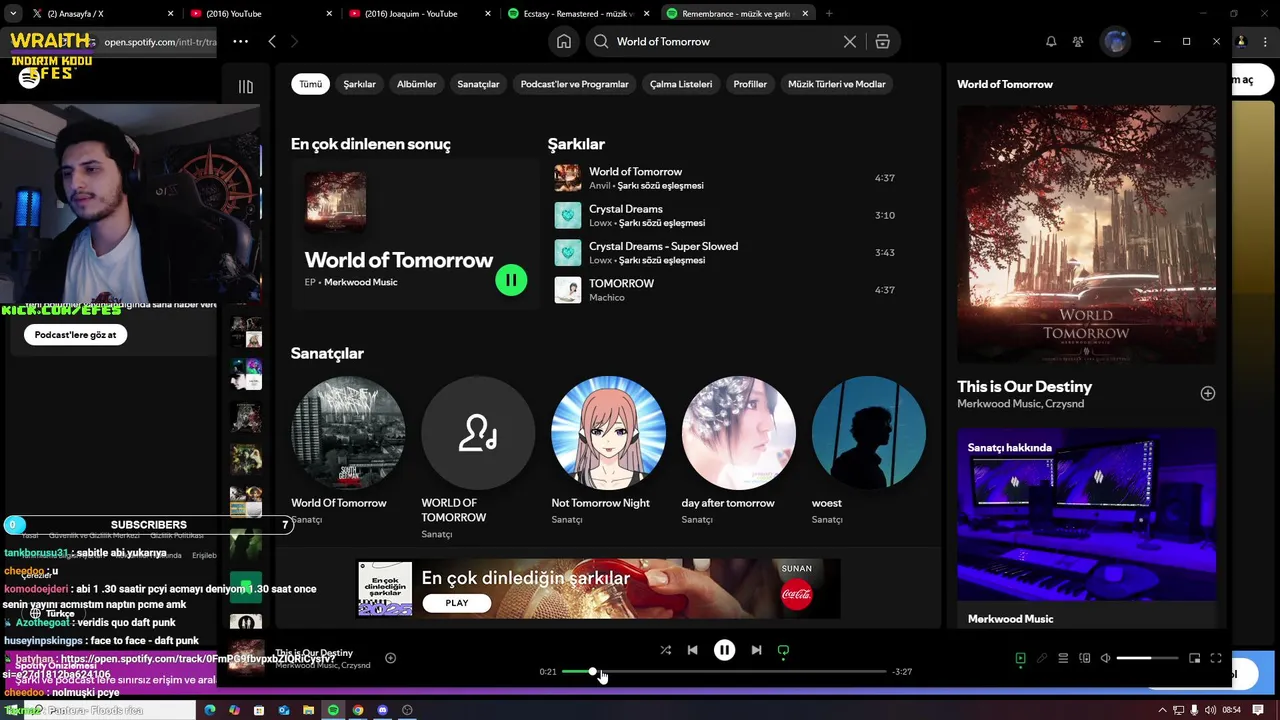Skip to the previous track
The height and width of the screenshot is (720, 1280).
click(x=692, y=650)
